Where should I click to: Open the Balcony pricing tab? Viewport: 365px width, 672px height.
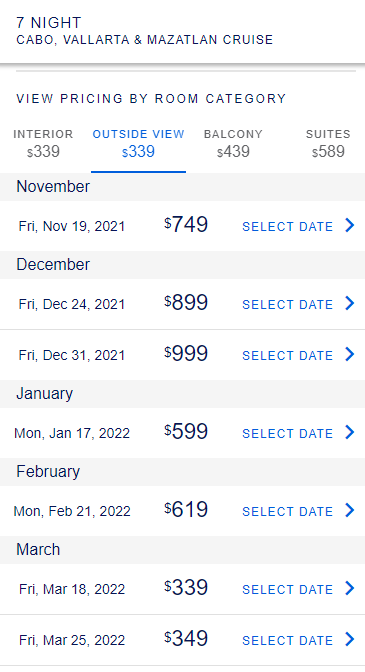233,144
